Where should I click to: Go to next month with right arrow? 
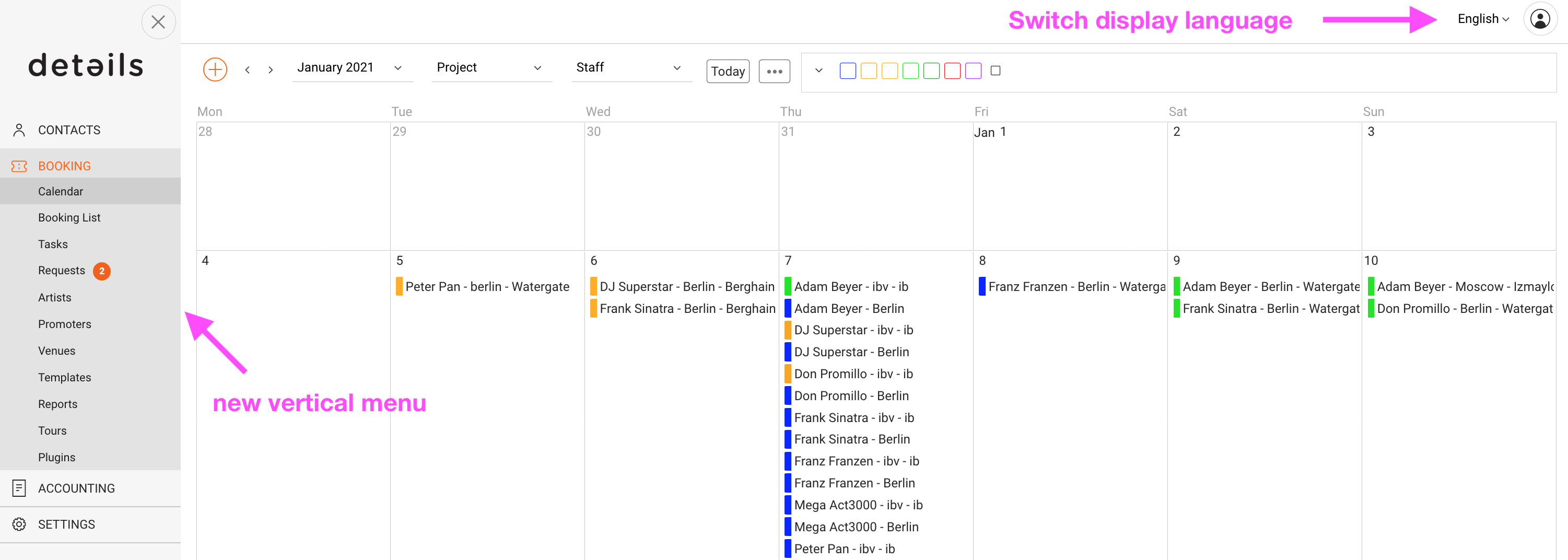click(x=270, y=70)
